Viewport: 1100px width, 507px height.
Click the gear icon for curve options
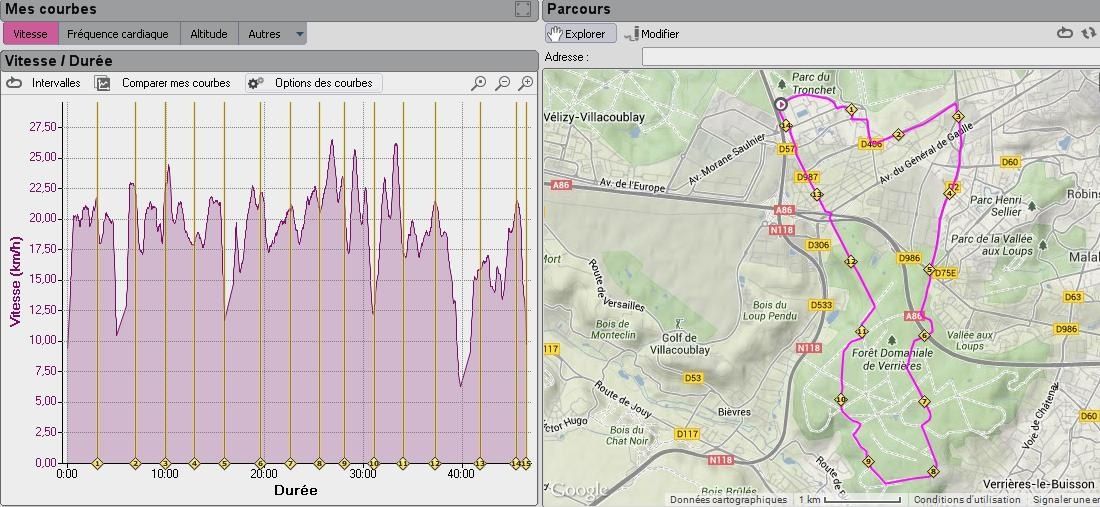coord(256,83)
